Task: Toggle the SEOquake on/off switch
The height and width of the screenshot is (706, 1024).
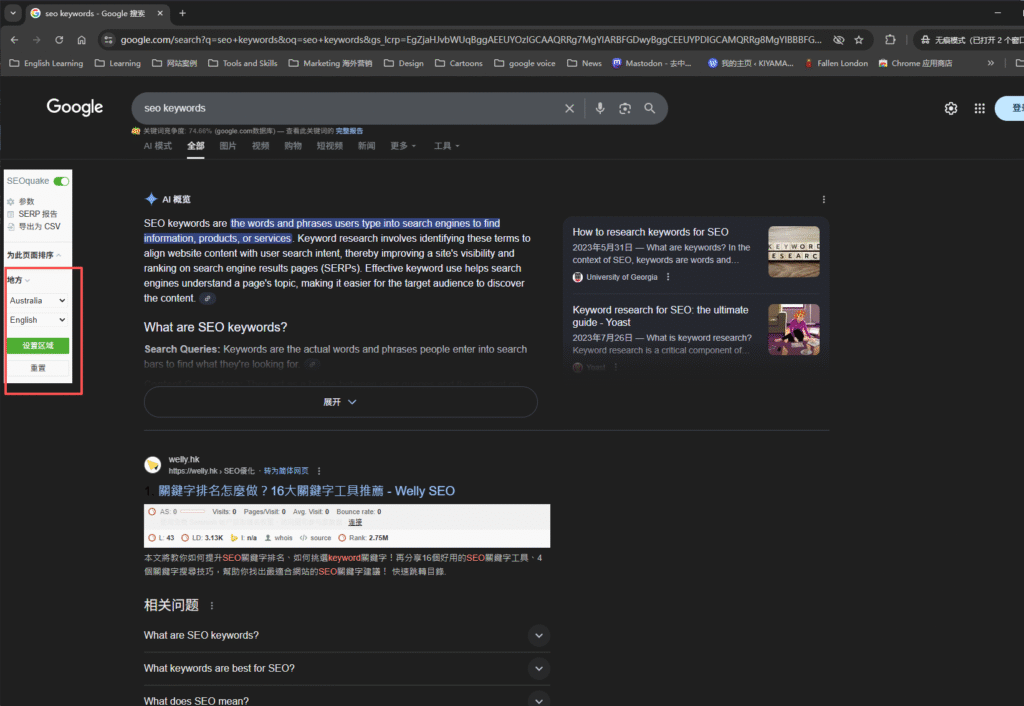Action: point(62,181)
